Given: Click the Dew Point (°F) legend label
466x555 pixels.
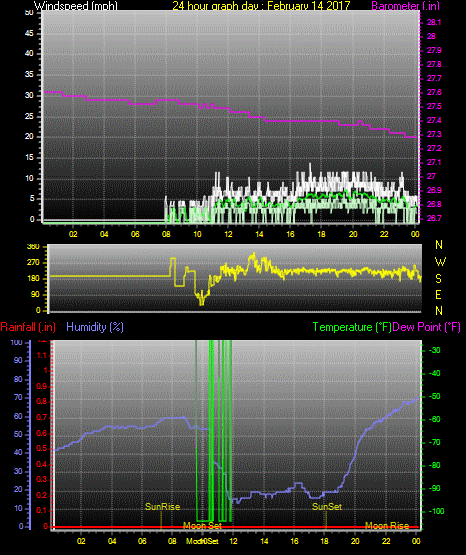Looking at the screenshot, I should [x=427, y=327].
